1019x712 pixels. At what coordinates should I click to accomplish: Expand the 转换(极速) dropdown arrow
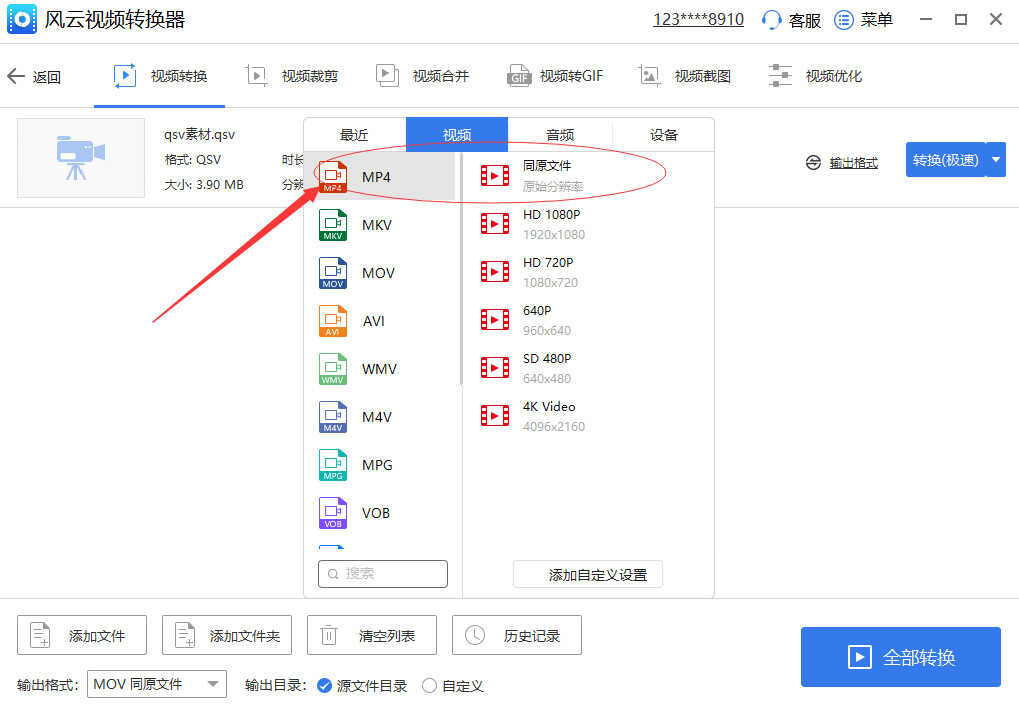[996, 160]
